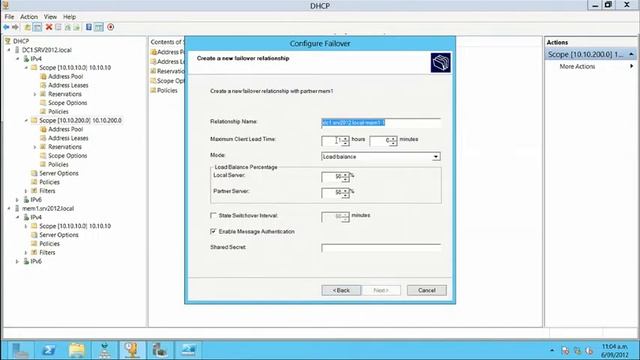Expand Reservations under Scope [10.10.200.0]

[35, 147]
